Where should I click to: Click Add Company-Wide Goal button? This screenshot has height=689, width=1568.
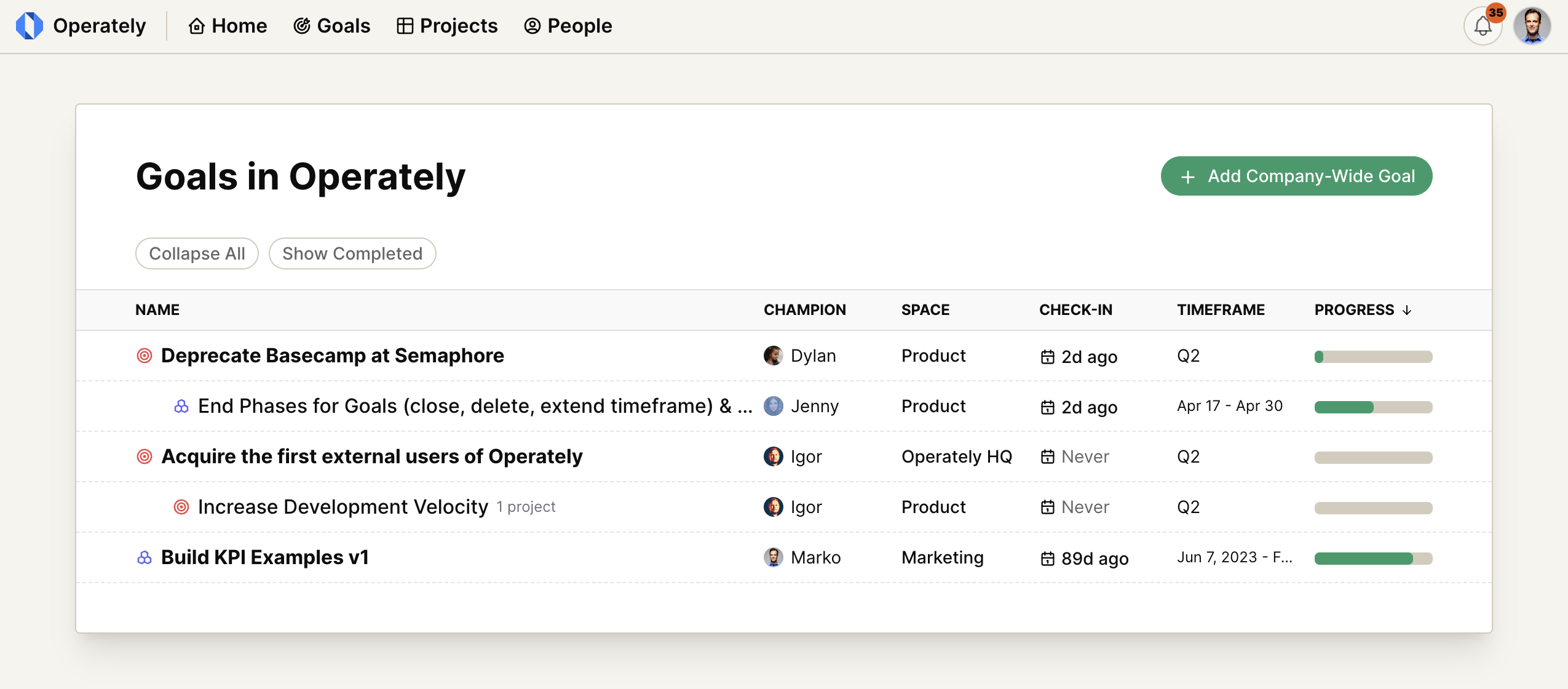coord(1296,176)
